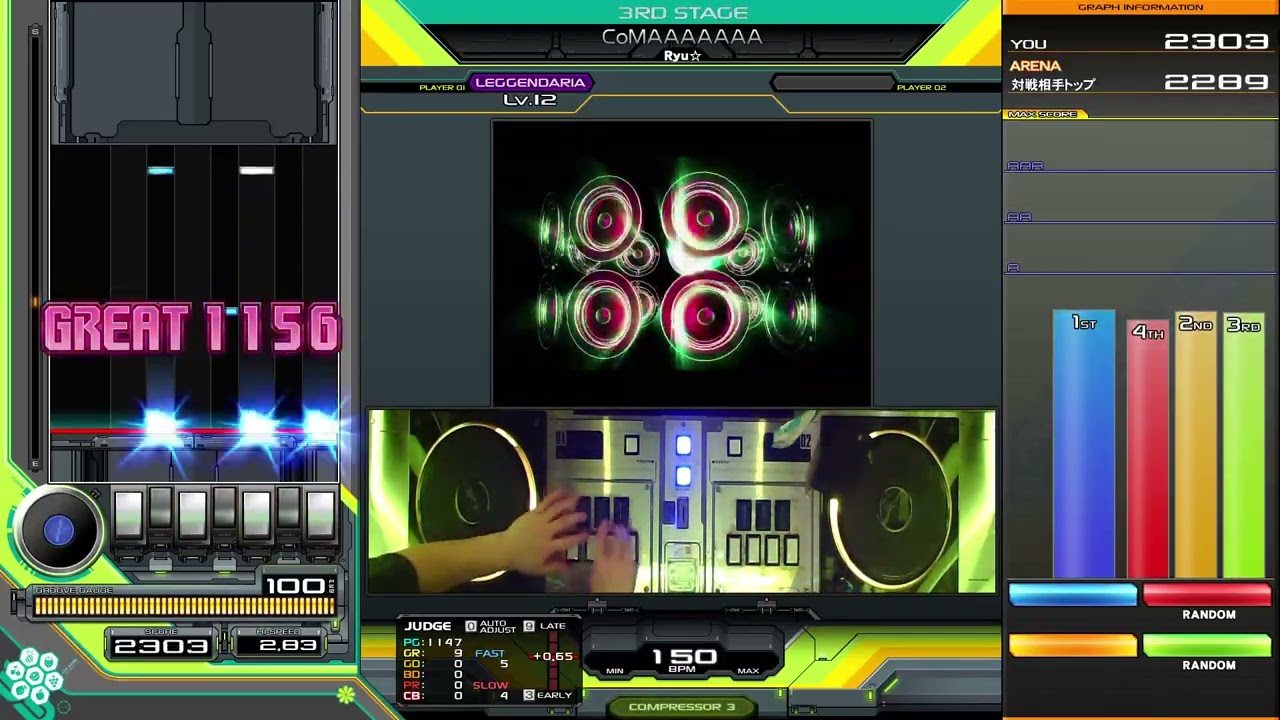Click the PLAYER 01 label
The image size is (1280, 720).
tap(442, 88)
